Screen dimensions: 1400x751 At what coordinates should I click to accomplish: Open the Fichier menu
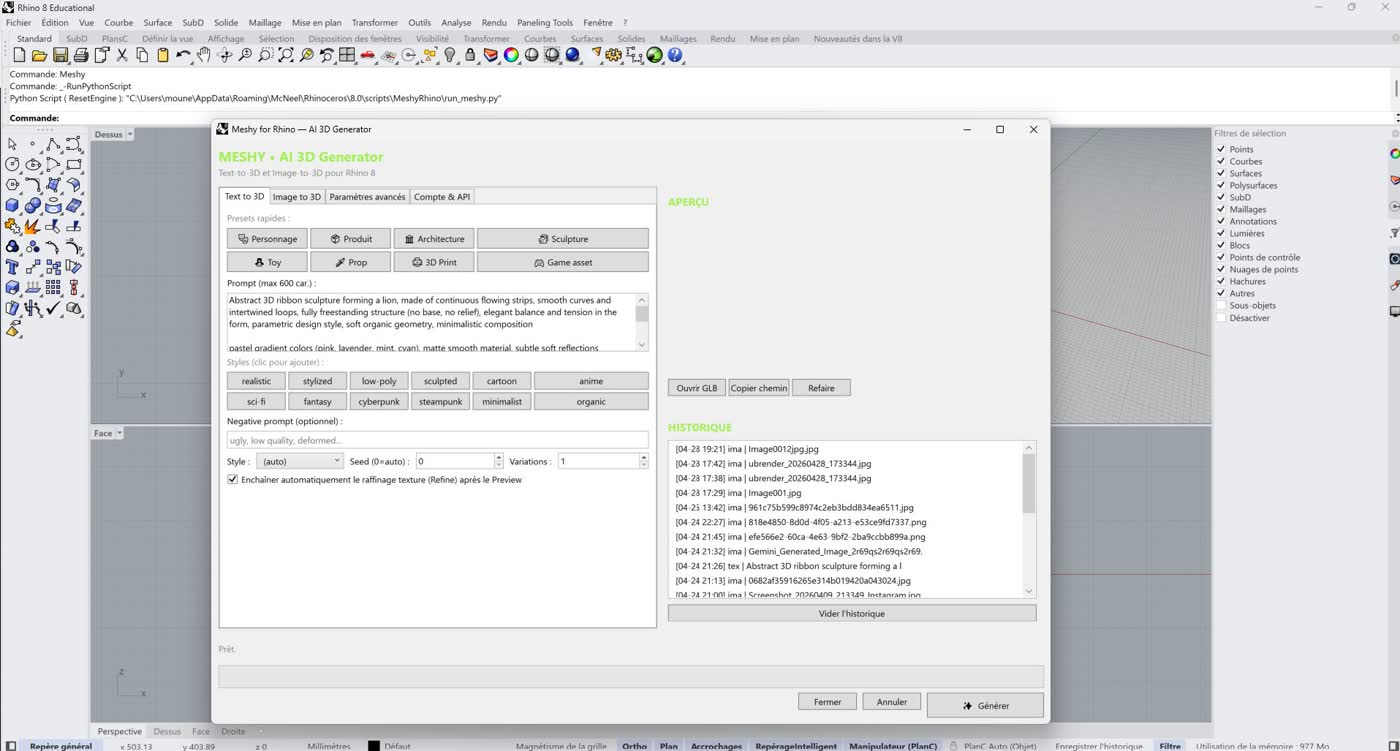click(18, 22)
